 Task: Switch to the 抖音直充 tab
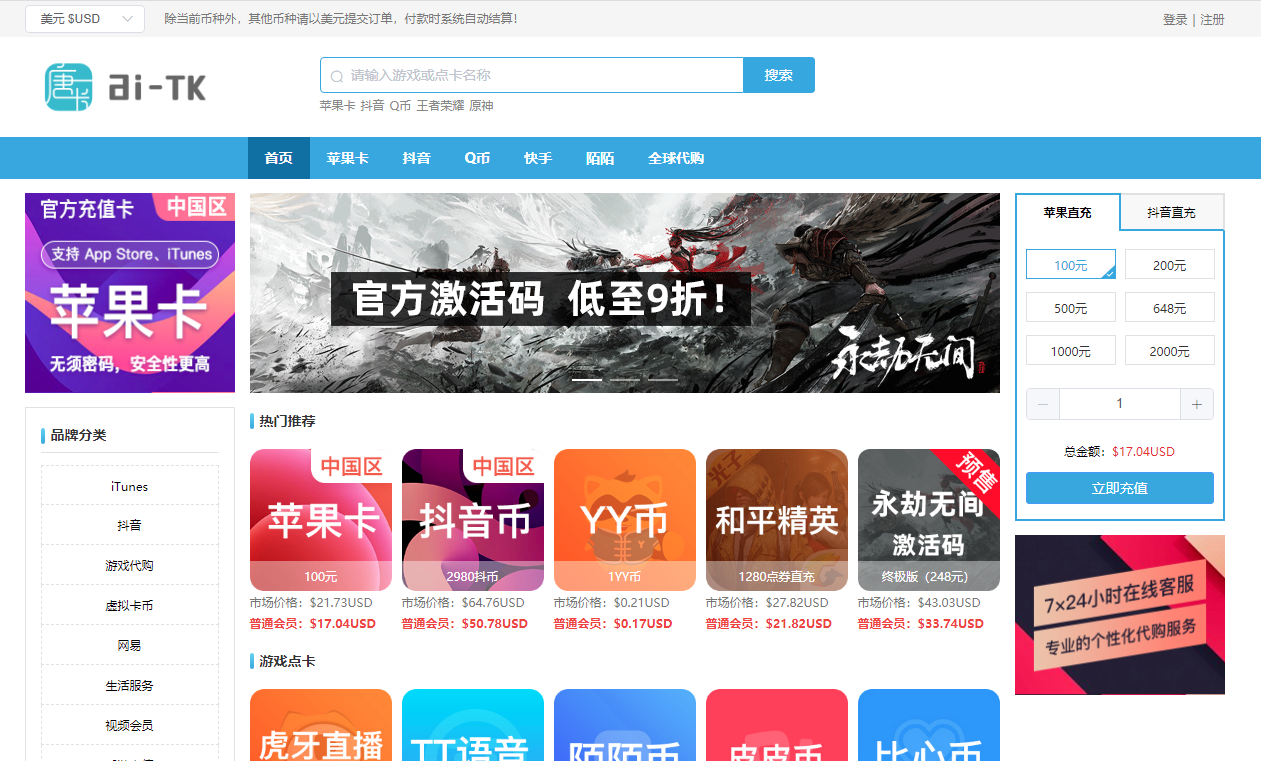pos(1171,213)
